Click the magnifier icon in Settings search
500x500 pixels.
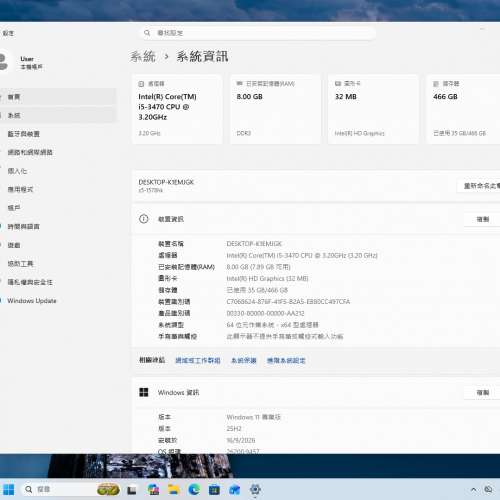pyautogui.click(x=147, y=33)
